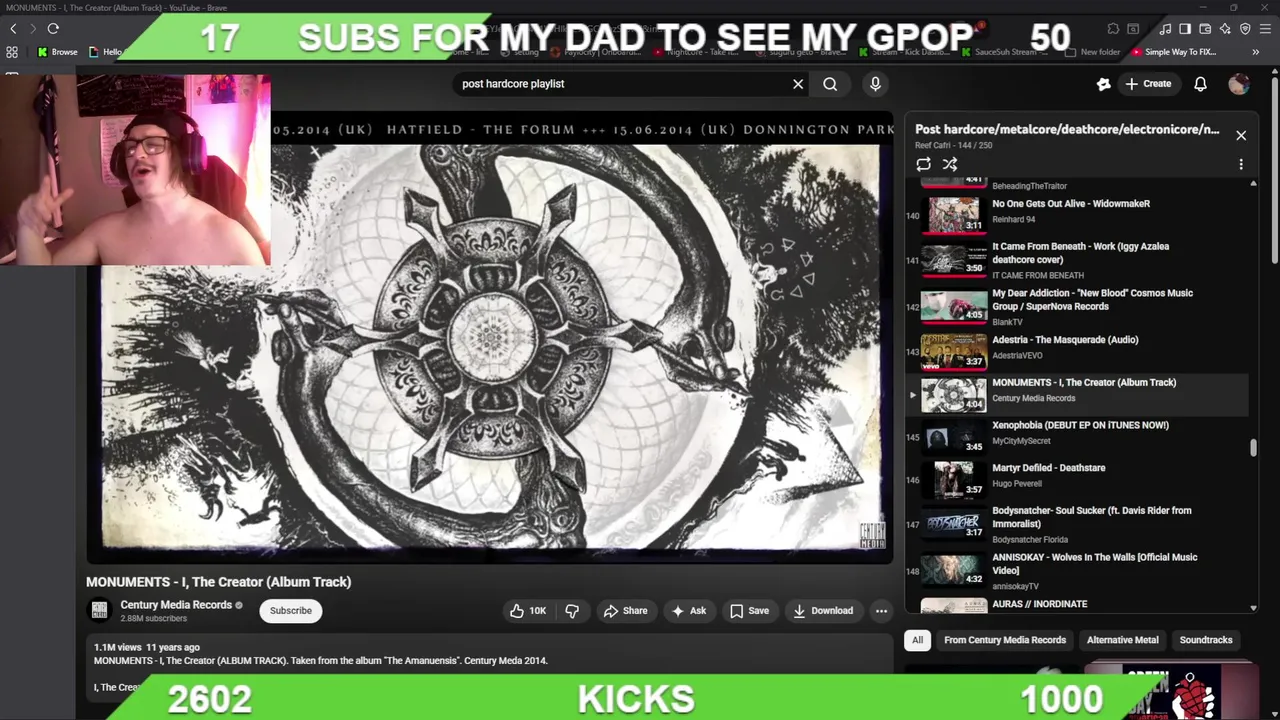This screenshot has height=720, width=1280.
Task: Open browser apps grid icon
Action: [x=12, y=52]
